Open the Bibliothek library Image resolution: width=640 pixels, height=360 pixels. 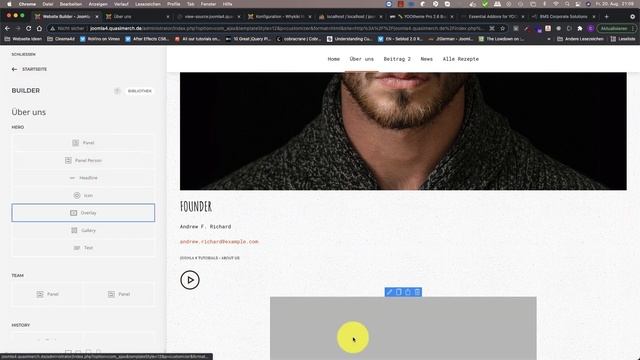(x=140, y=91)
